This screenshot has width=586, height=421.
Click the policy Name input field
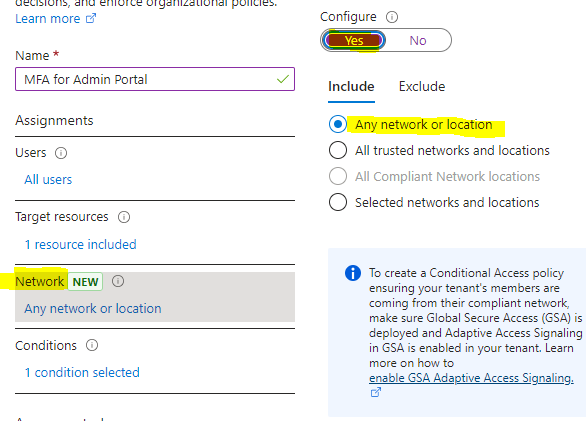tap(155, 79)
